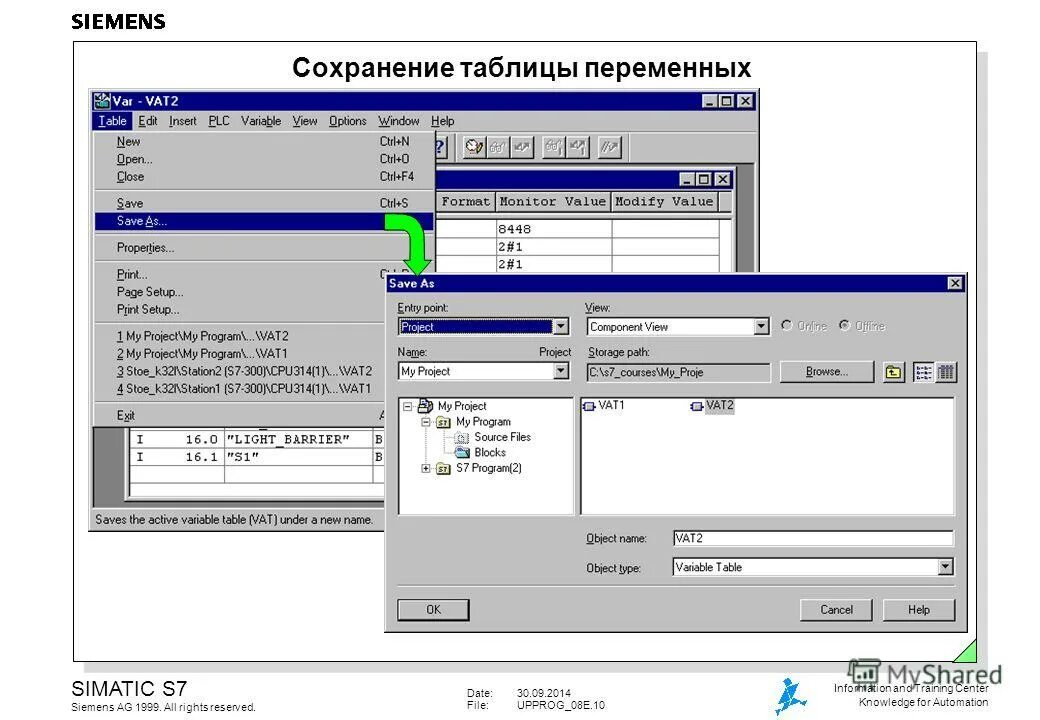This screenshot has width=1040, height=720.
Task: Click the Activate Modify Values toolbar icon
Action: click(578, 147)
